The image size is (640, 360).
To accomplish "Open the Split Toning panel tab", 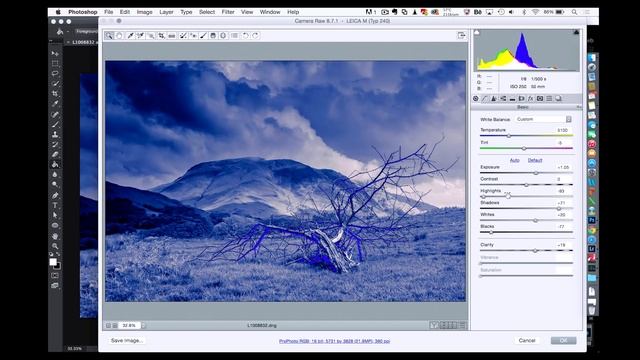I will 512,99.
